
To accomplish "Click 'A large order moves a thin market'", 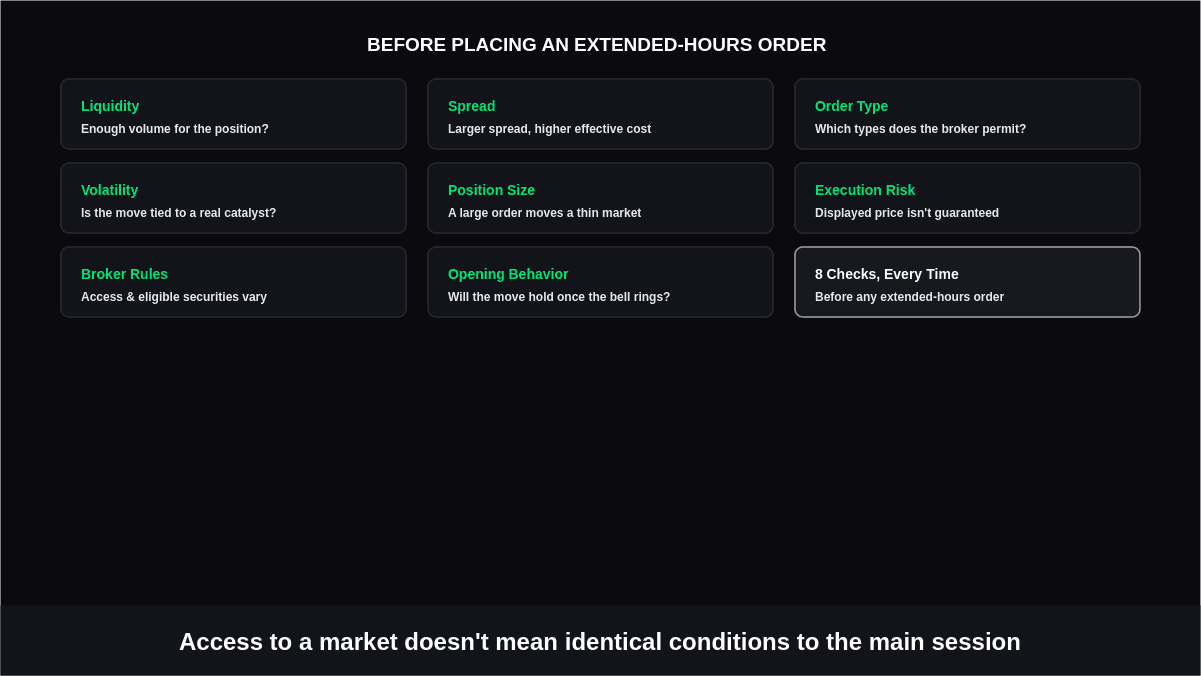I will (x=544, y=213).
